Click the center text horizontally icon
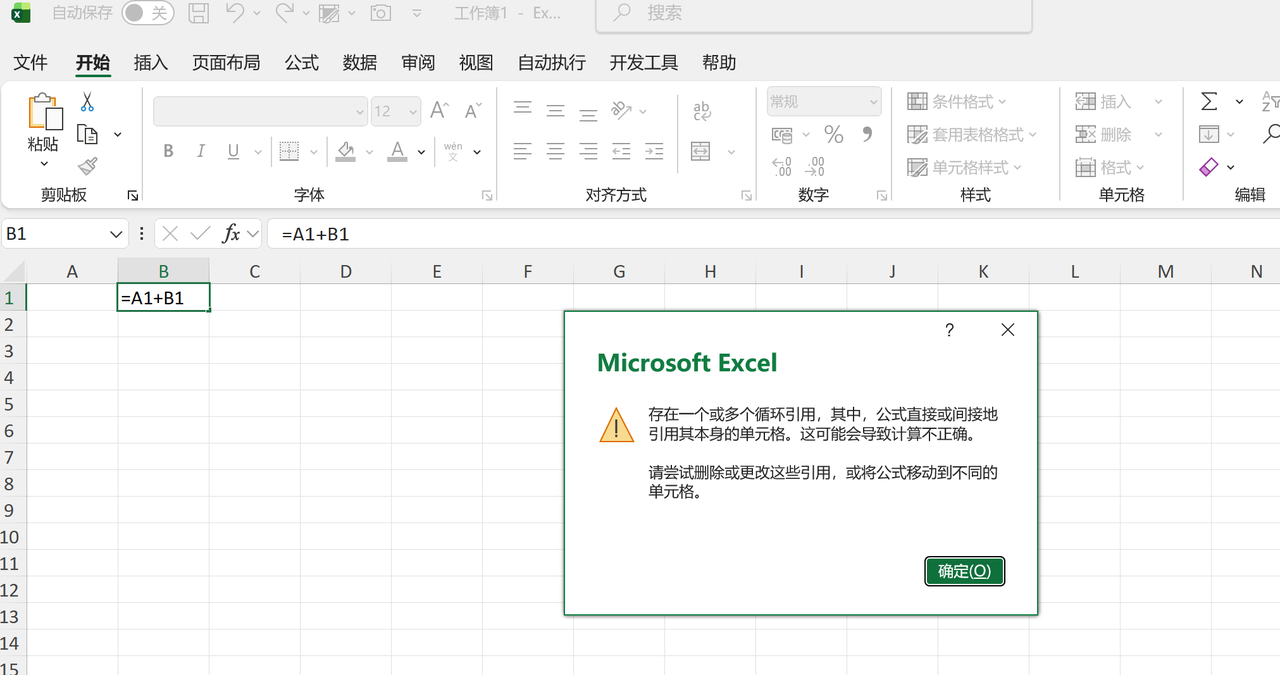1280x675 pixels. pos(556,151)
